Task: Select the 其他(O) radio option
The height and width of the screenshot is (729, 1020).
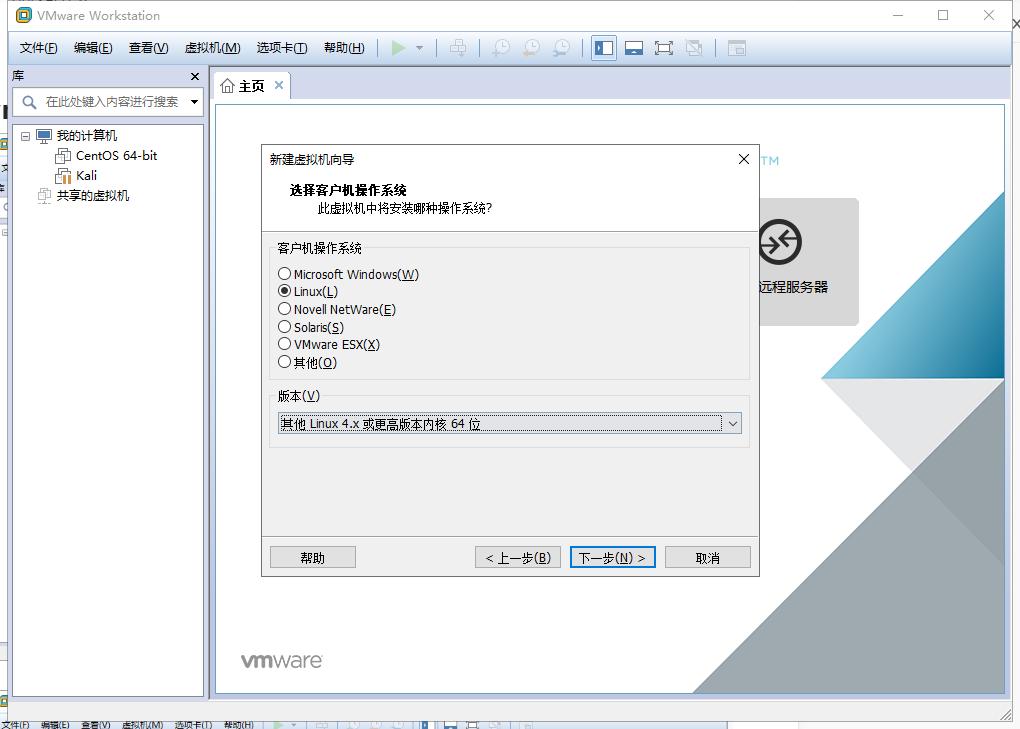Action: (307, 362)
